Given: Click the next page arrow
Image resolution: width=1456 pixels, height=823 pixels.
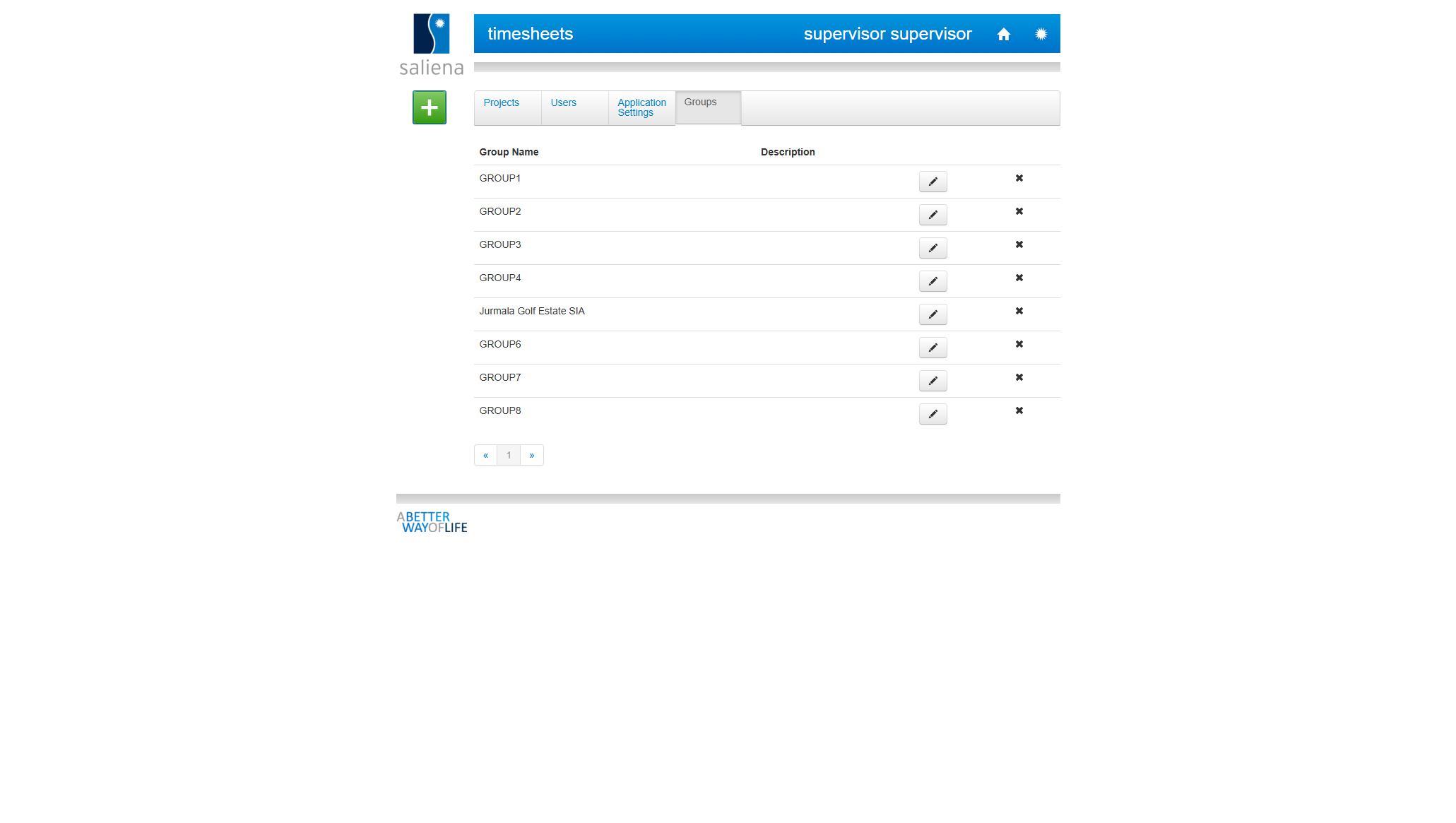Looking at the screenshot, I should pyautogui.click(x=532, y=455).
